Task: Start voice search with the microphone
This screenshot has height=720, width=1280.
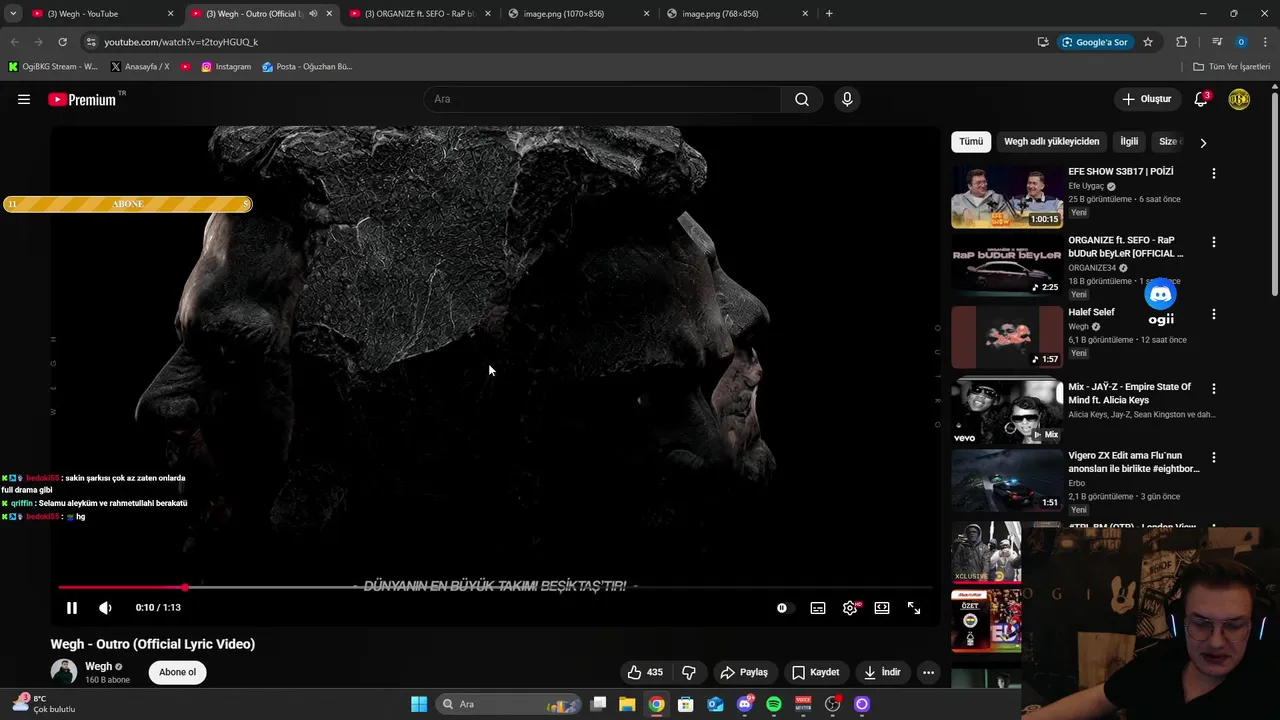Action: click(847, 99)
